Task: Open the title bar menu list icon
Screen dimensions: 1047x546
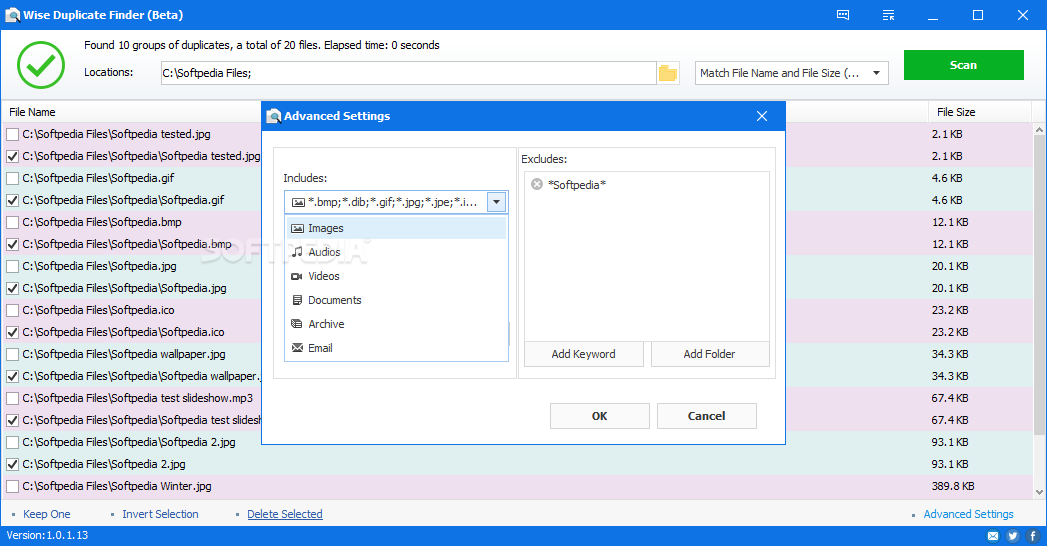Action: [x=888, y=15]
